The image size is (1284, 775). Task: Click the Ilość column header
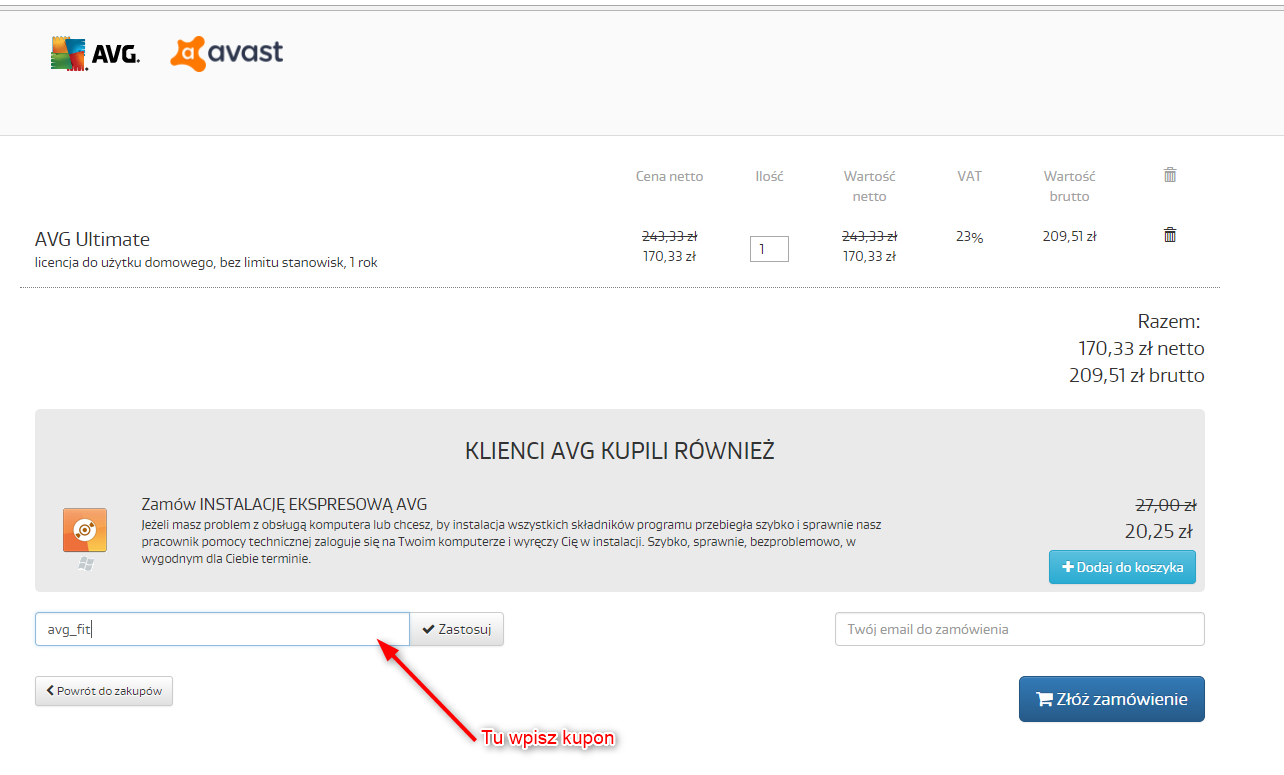click(x=769, y=176)
